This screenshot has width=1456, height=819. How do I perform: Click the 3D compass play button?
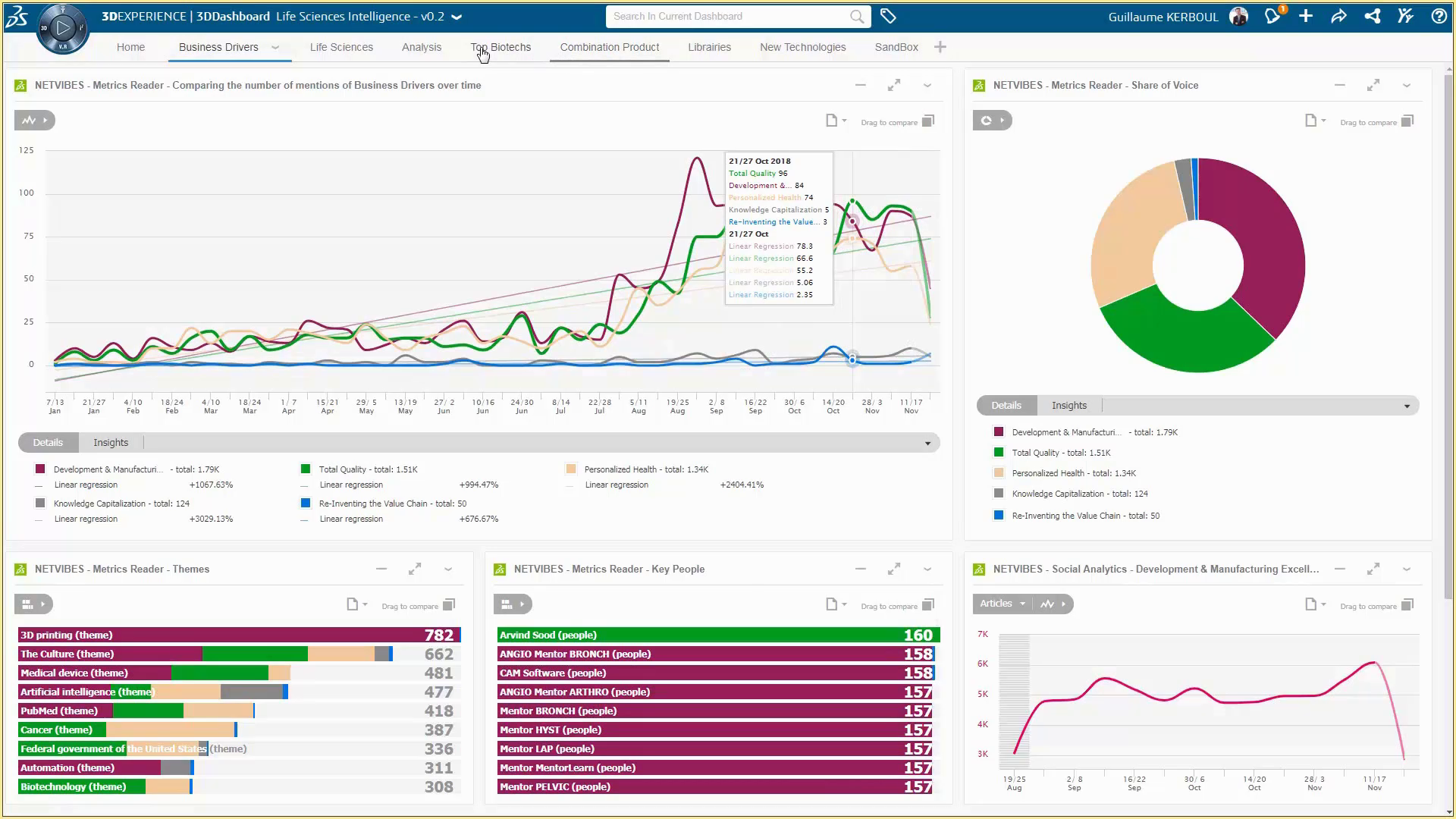pyautogui.click(x=63, y=28)
